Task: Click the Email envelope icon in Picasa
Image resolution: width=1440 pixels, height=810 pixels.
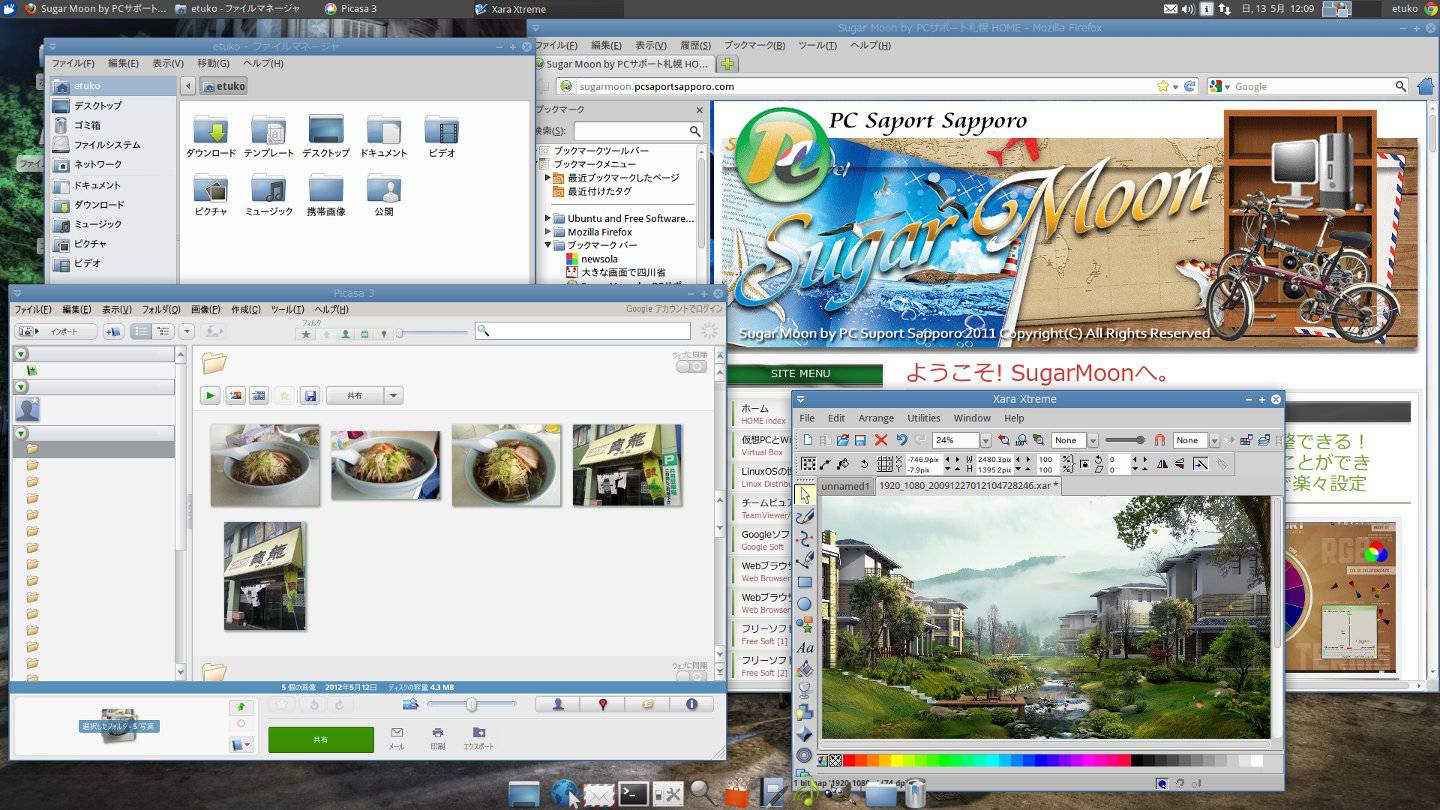Action: pos(397,733)
